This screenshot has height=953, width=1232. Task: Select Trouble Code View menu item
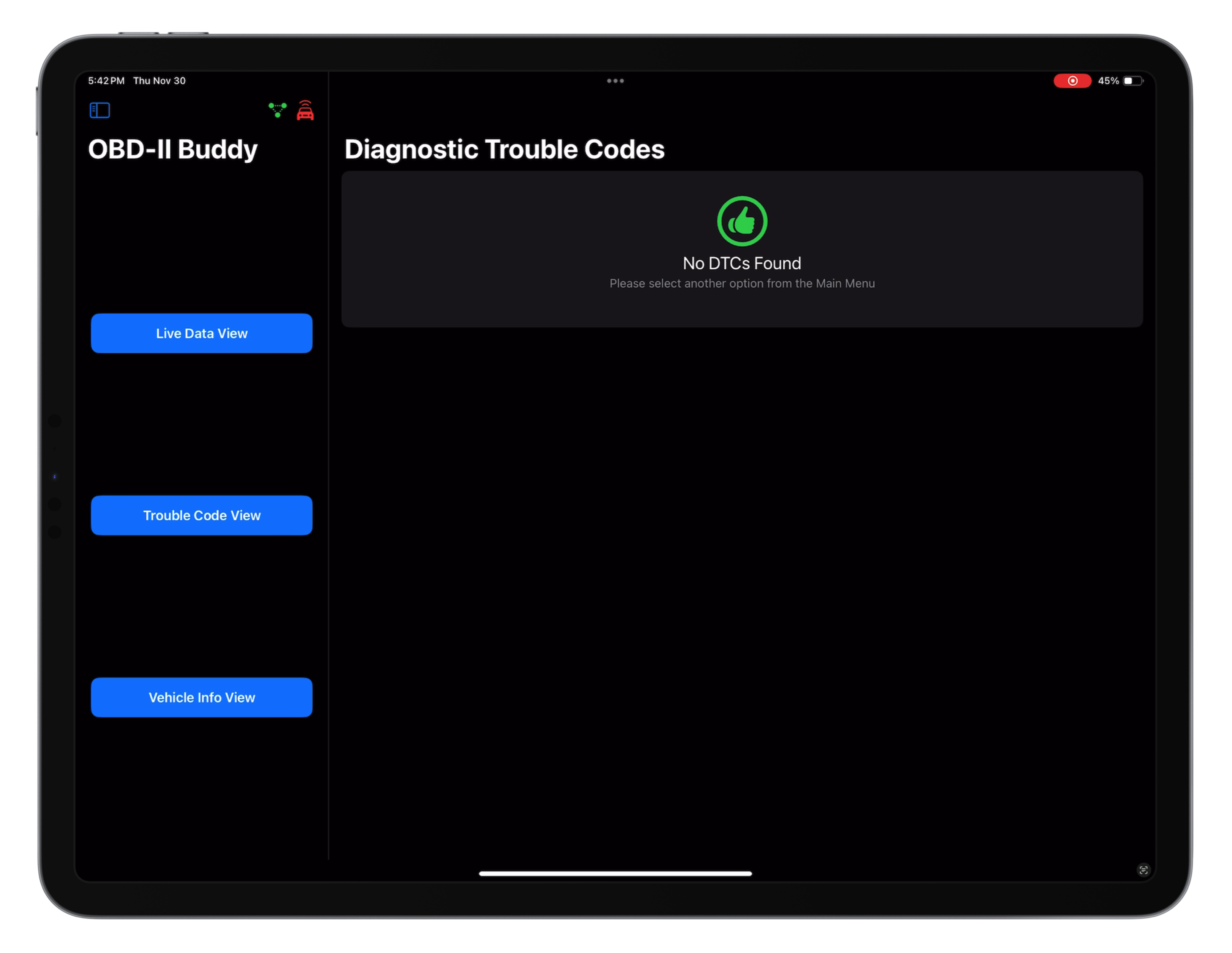(201, 515)
